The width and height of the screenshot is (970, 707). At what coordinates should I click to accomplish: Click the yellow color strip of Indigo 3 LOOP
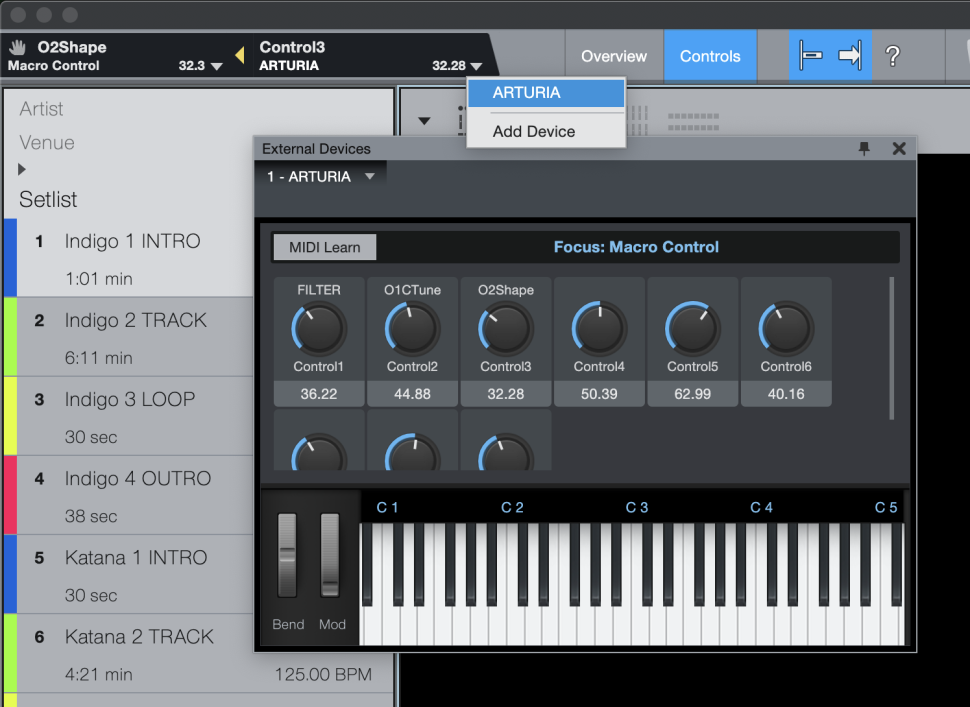click(10, 416)
